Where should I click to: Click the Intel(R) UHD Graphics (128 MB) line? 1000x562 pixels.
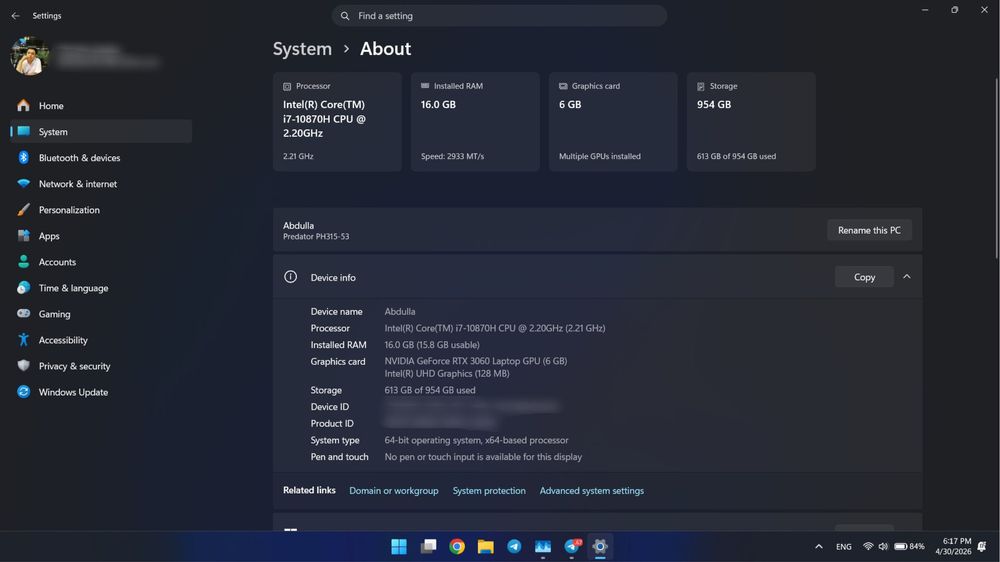tap(446, 374)
